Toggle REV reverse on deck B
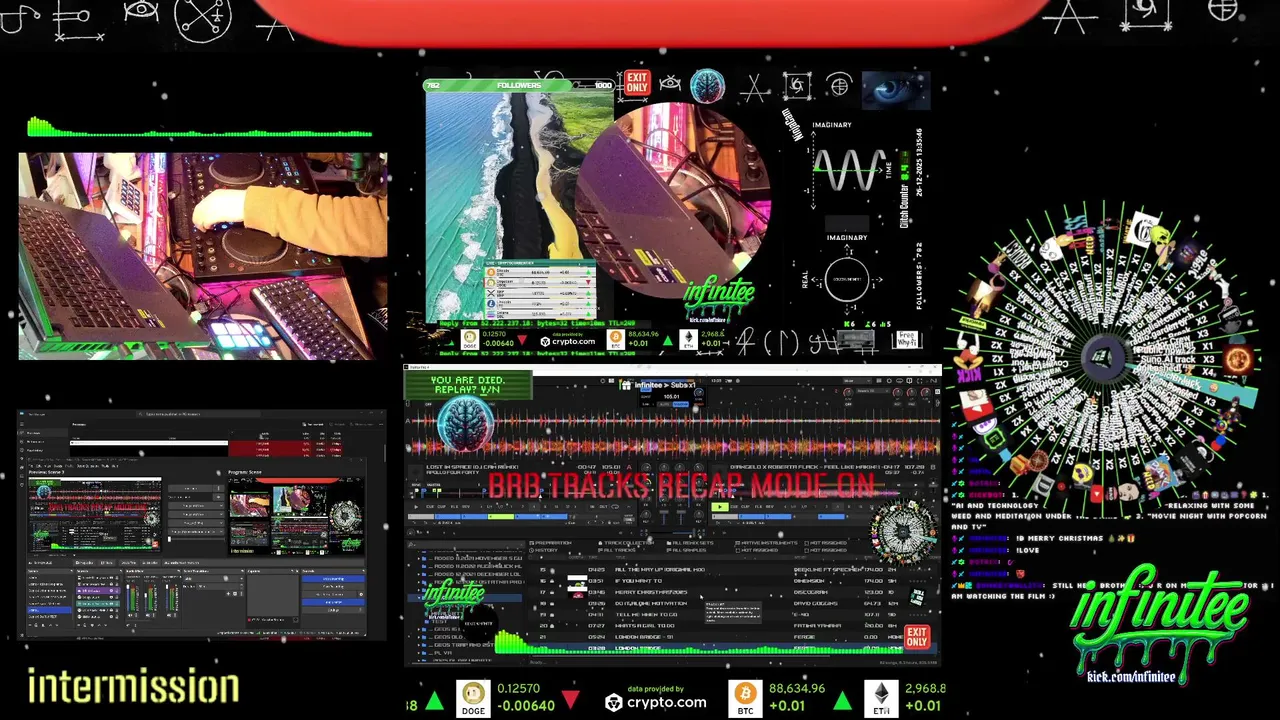This screenshot has height=720, width=1280. click(x=769, y=507)
